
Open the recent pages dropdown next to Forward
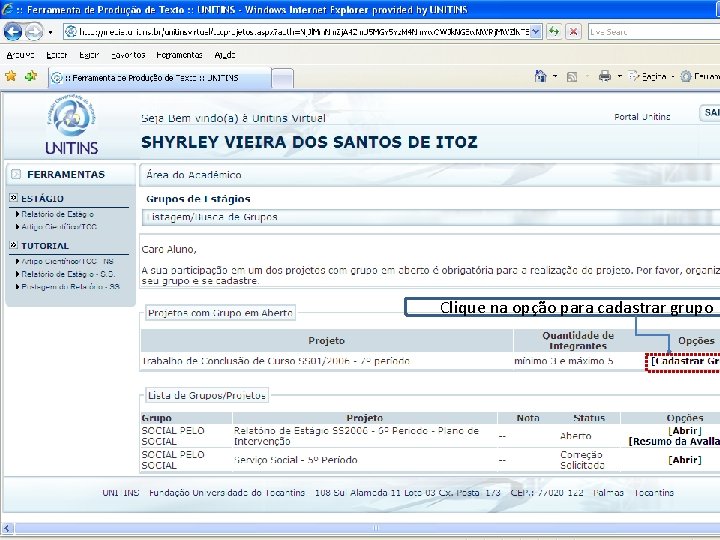pyautogui.click(x=50, y=32)
